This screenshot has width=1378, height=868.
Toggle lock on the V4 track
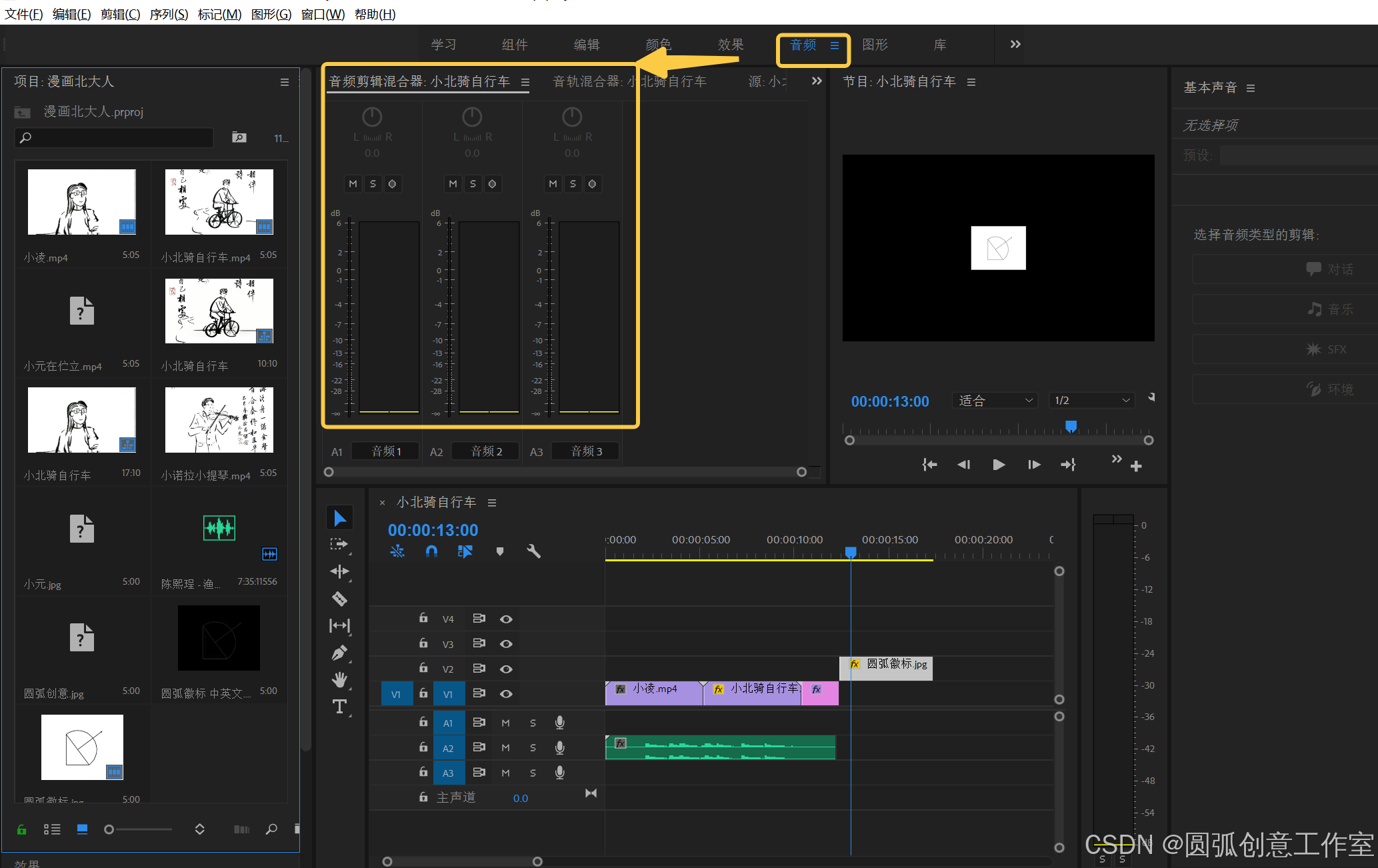point(423,618)
